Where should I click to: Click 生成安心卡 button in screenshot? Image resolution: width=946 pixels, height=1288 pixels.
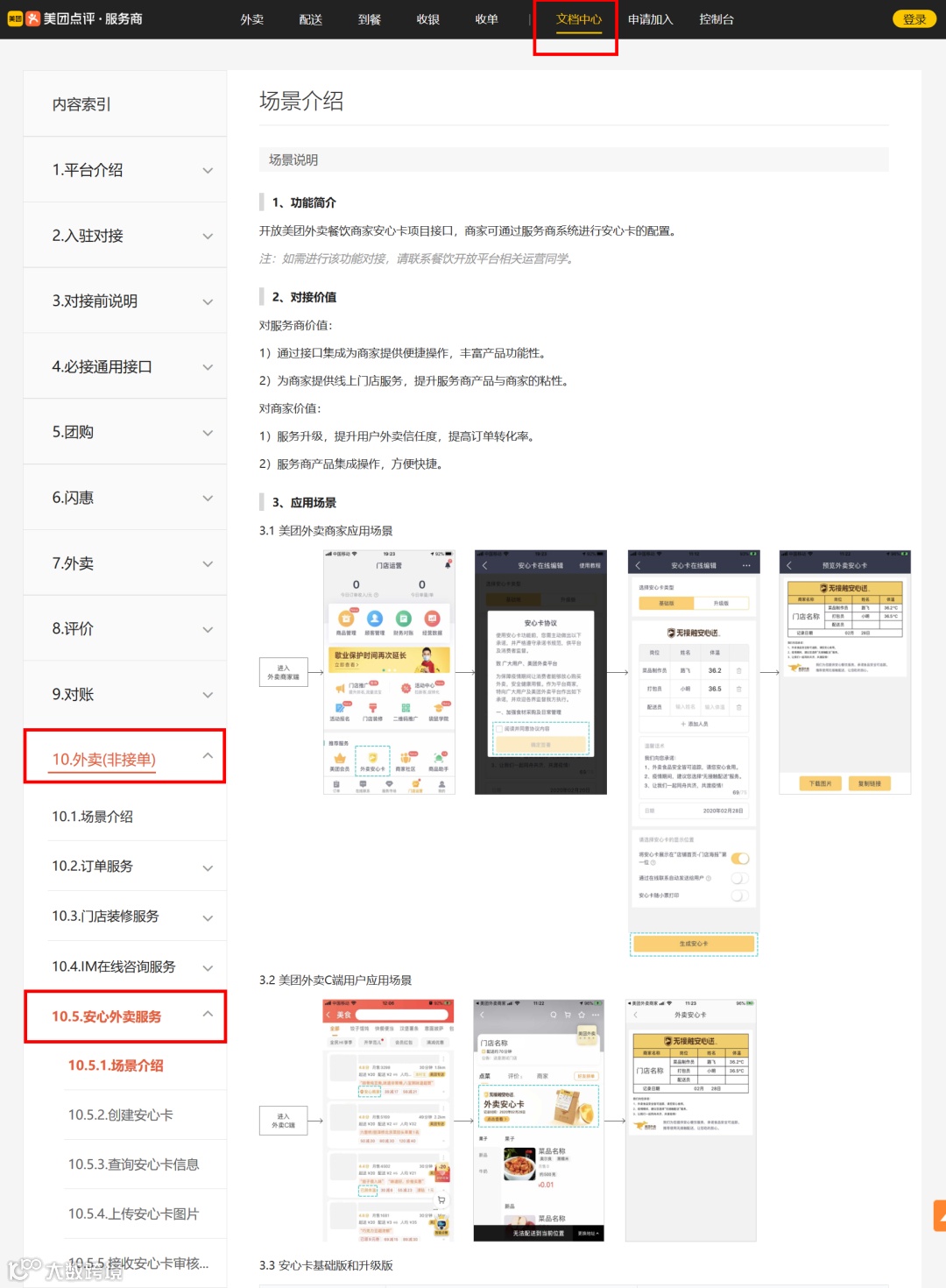point(694,944)
